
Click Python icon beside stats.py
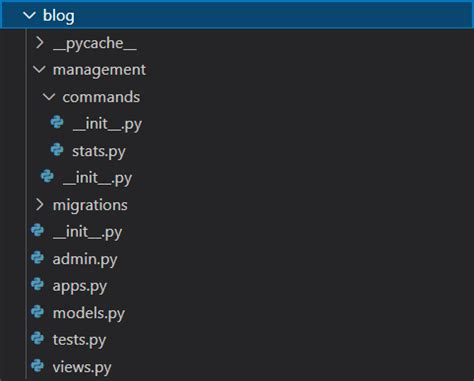57,150
